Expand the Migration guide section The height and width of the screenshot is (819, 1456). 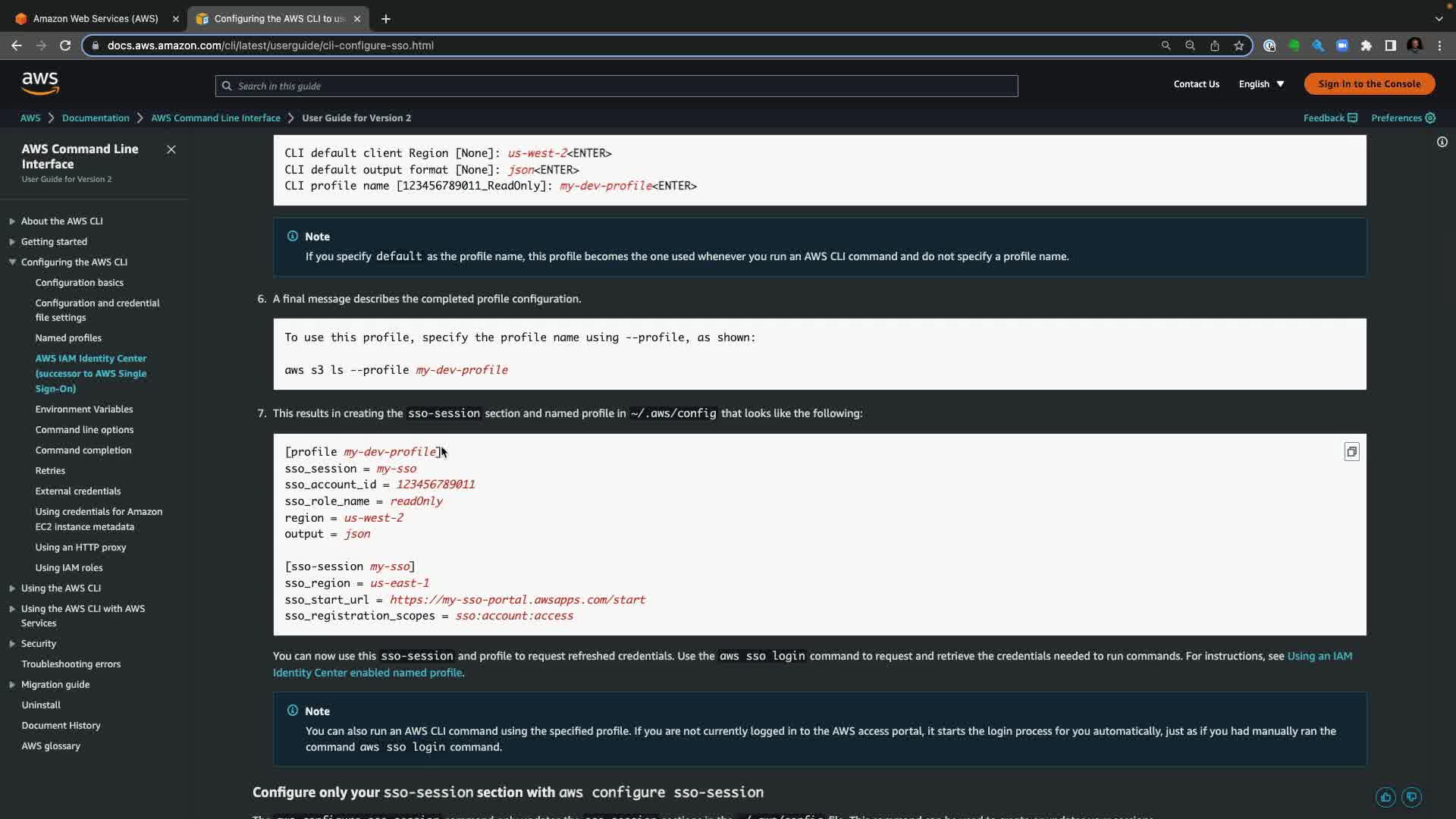(x=12, y=685)
